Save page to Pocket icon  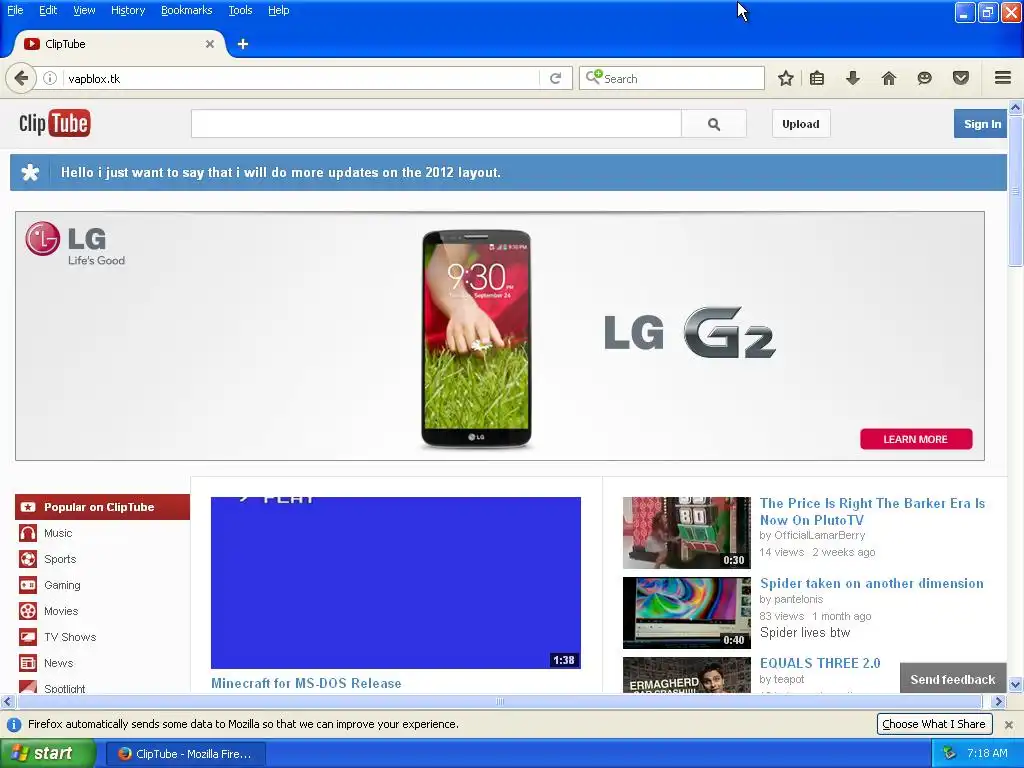click(960, 78)
